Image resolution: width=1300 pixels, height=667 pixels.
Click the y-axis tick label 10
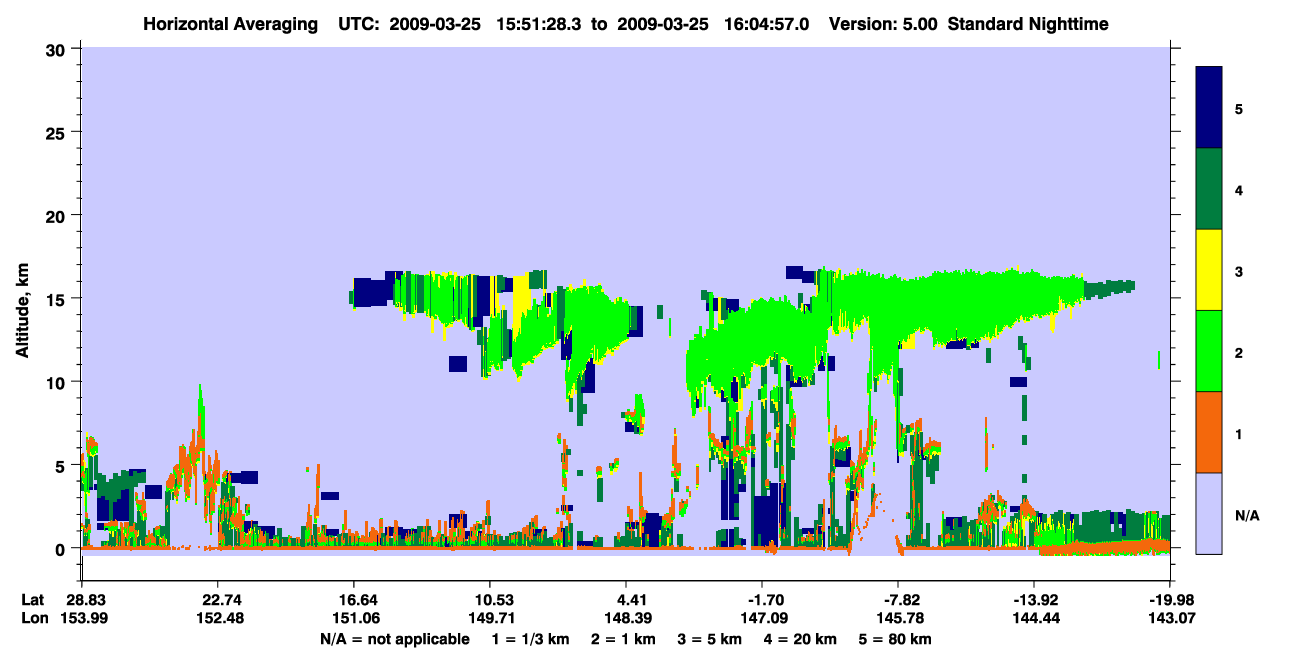click(x=58, y=382)
